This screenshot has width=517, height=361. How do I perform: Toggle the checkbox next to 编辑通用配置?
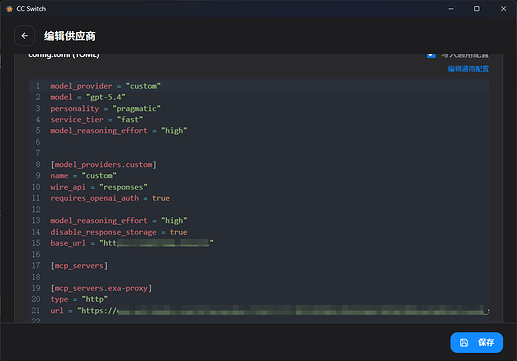click(x=431, y=55)
